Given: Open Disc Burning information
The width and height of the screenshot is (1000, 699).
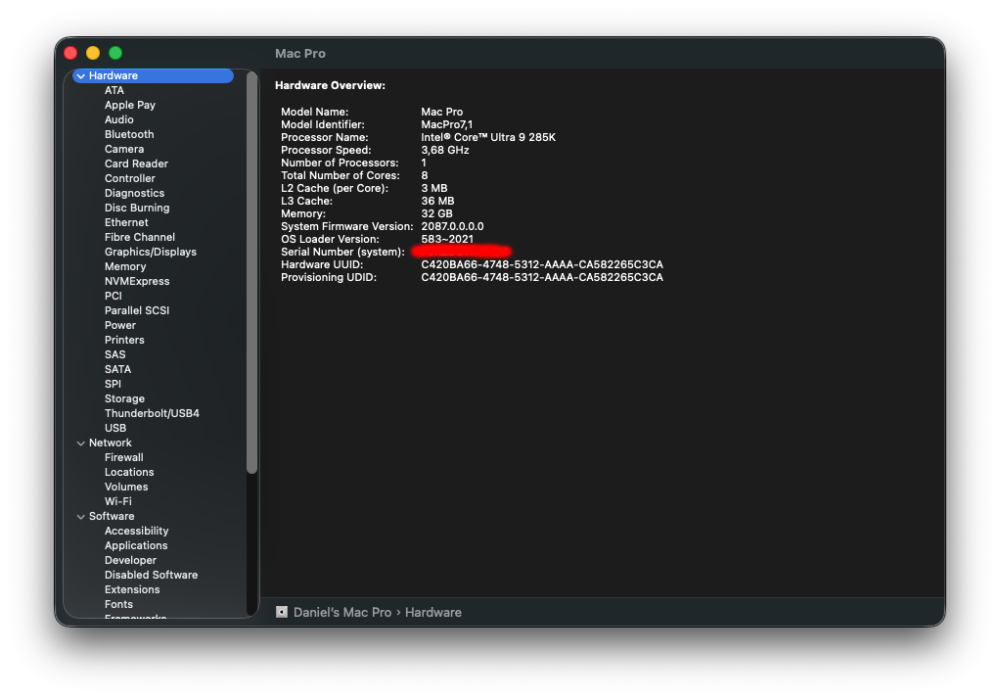Looking at the screenshot, I should tap(137, 208).
